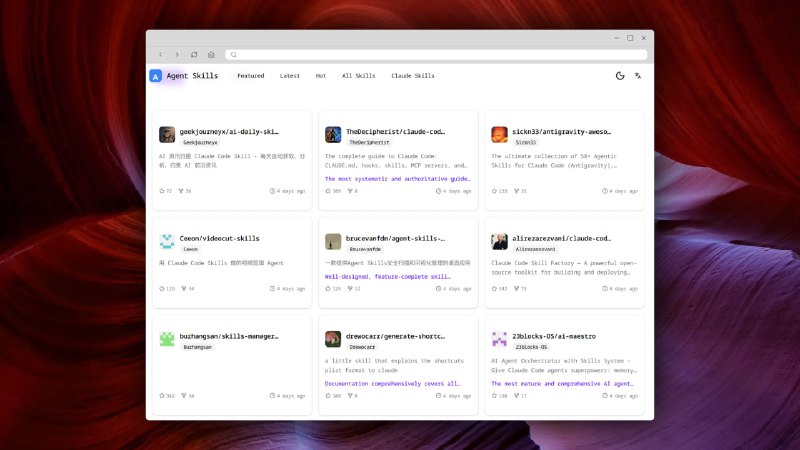The image size is (800, 450).
Task: Select the Buzhangsan author tag
Action: [x=197, y=347]
